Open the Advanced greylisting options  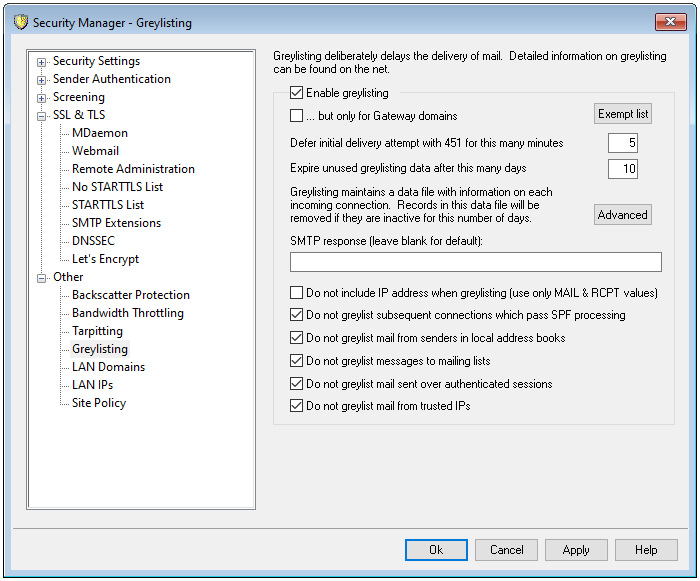pos(623,215)
